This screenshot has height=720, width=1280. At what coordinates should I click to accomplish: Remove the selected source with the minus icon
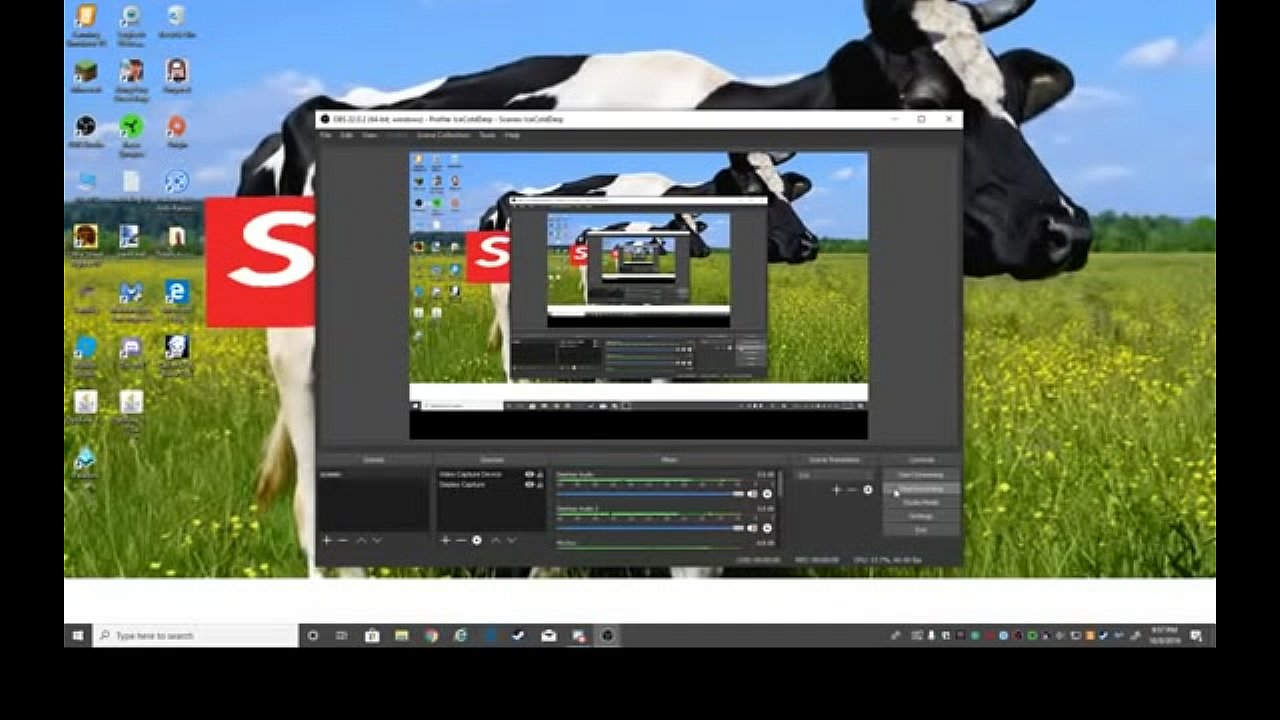click(x=461, y=540)
